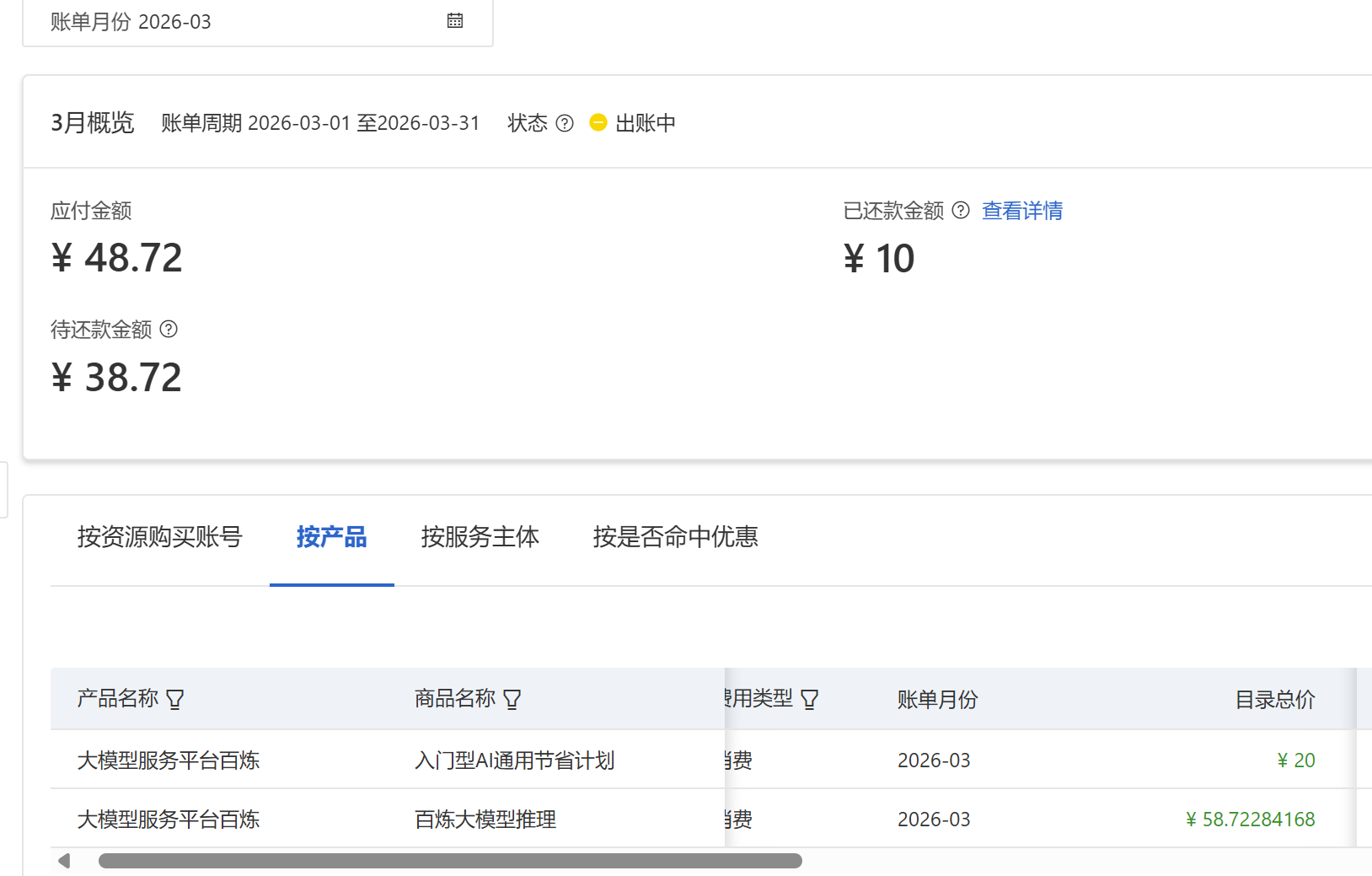Open the 商品名称 column filter icon
This screenshot has width=1372, height=876.
tap(512, 699)
